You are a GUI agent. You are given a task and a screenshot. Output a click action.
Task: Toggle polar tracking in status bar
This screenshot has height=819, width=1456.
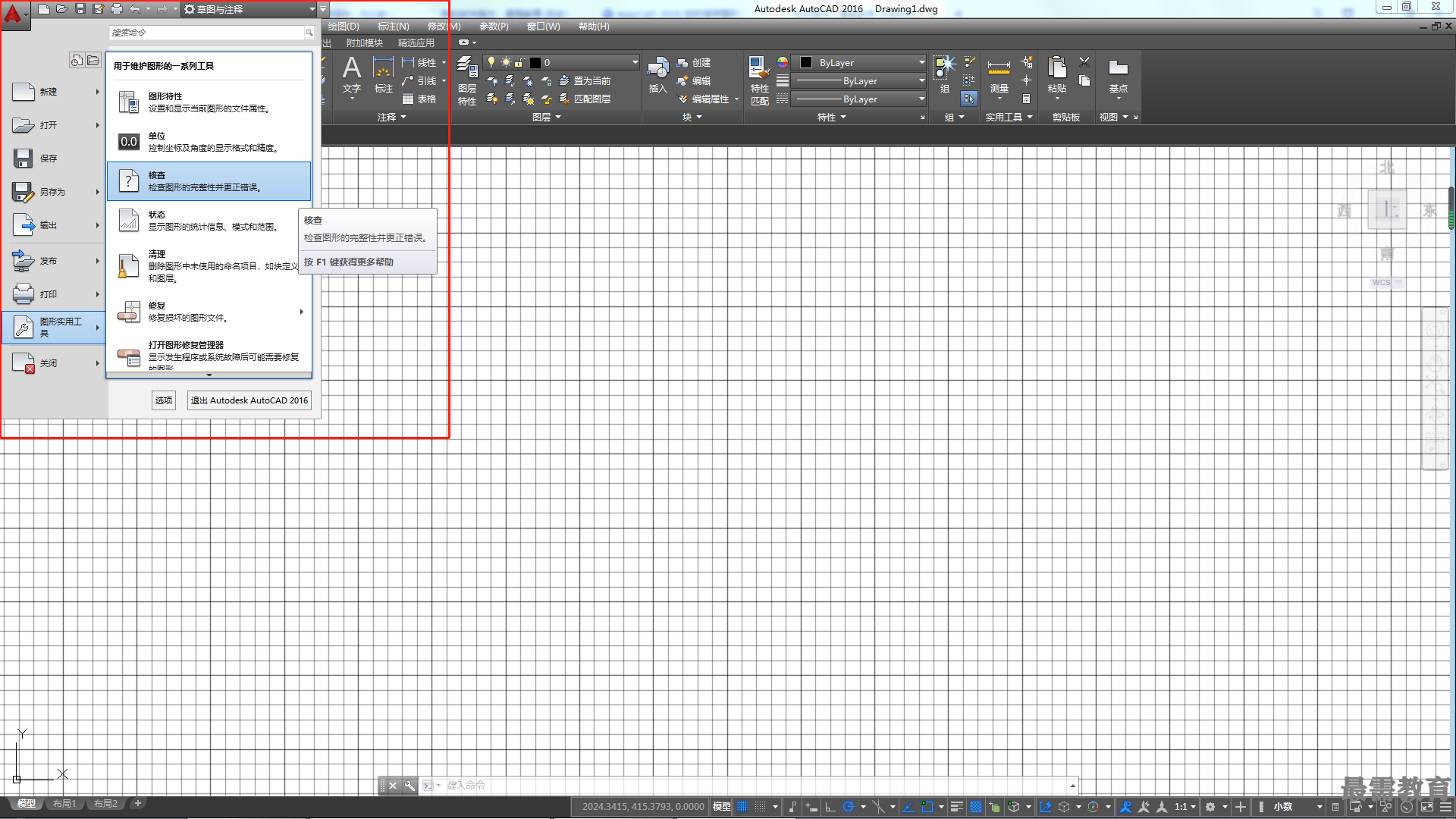[849, 807]
